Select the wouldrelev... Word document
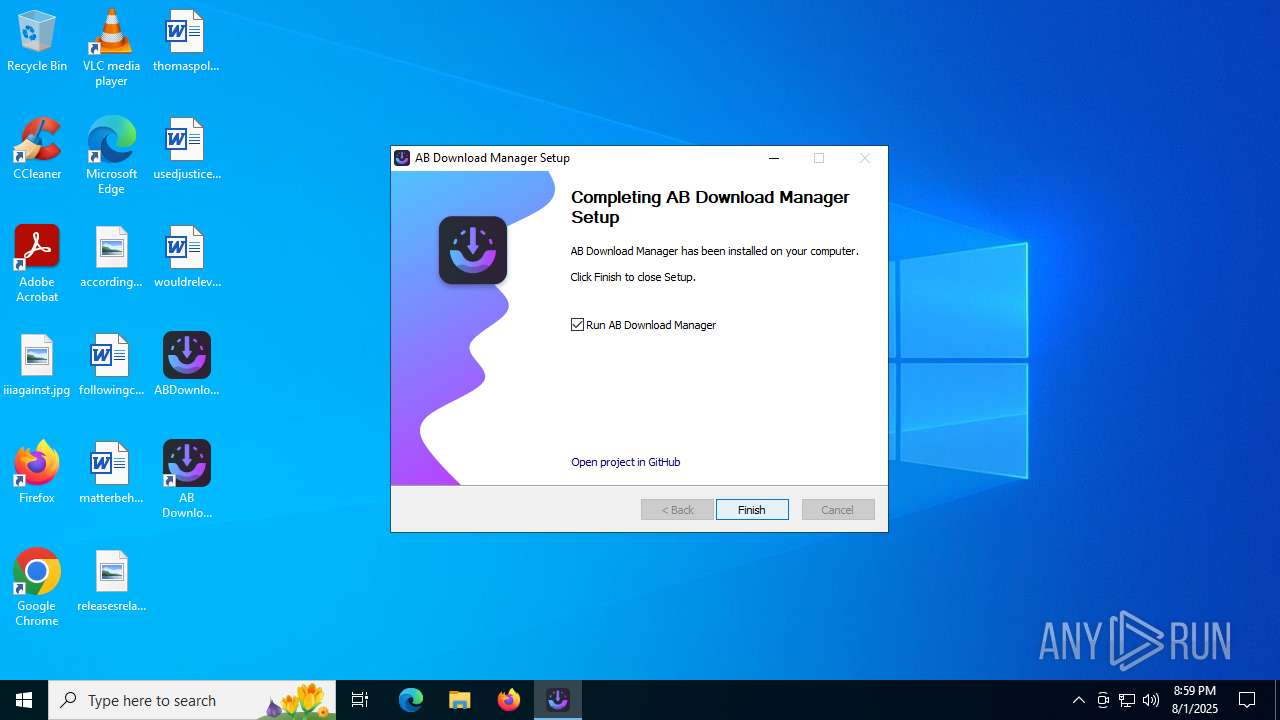1280x720 pixels. pos(186,258)
